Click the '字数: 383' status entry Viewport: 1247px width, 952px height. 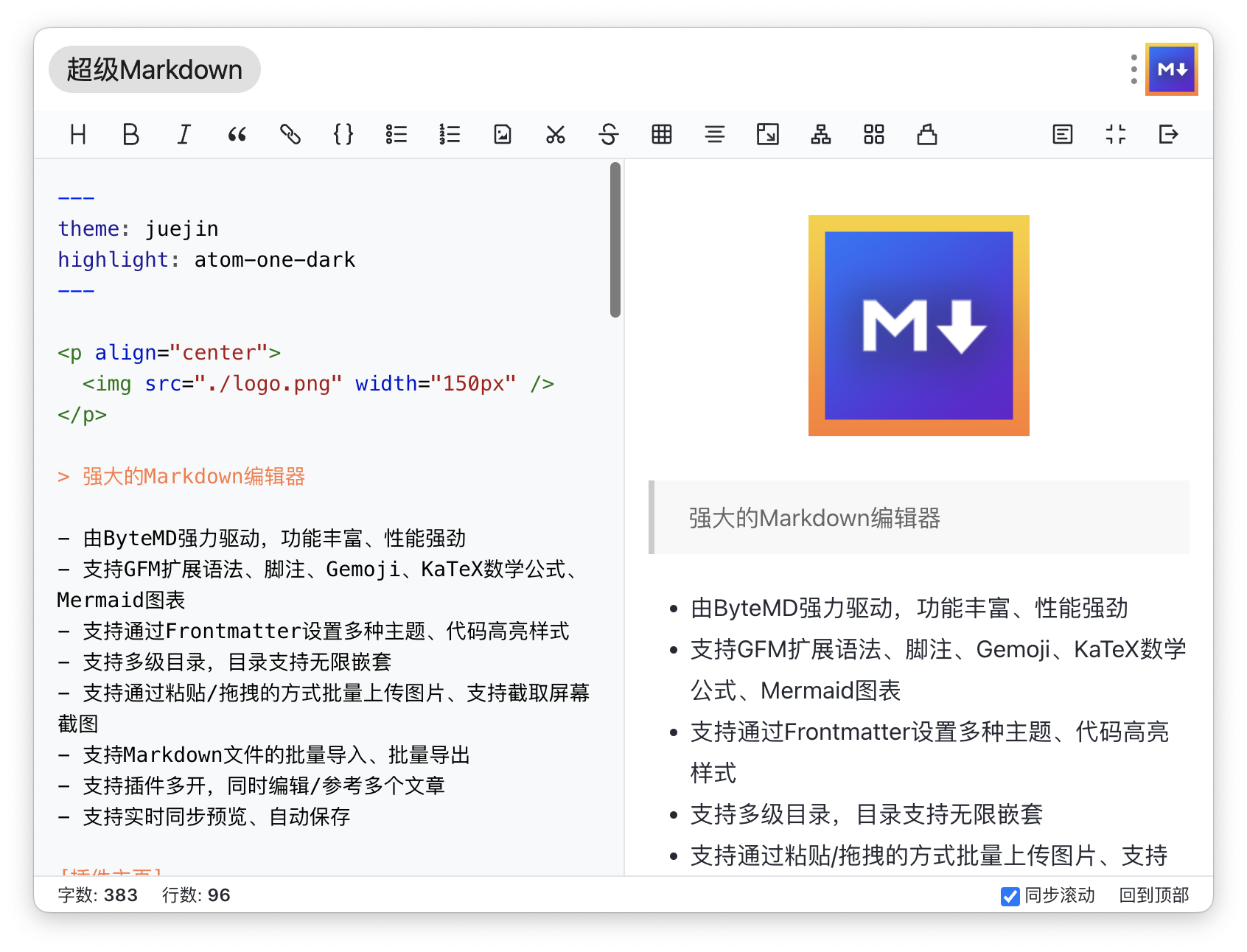[98, 895]
